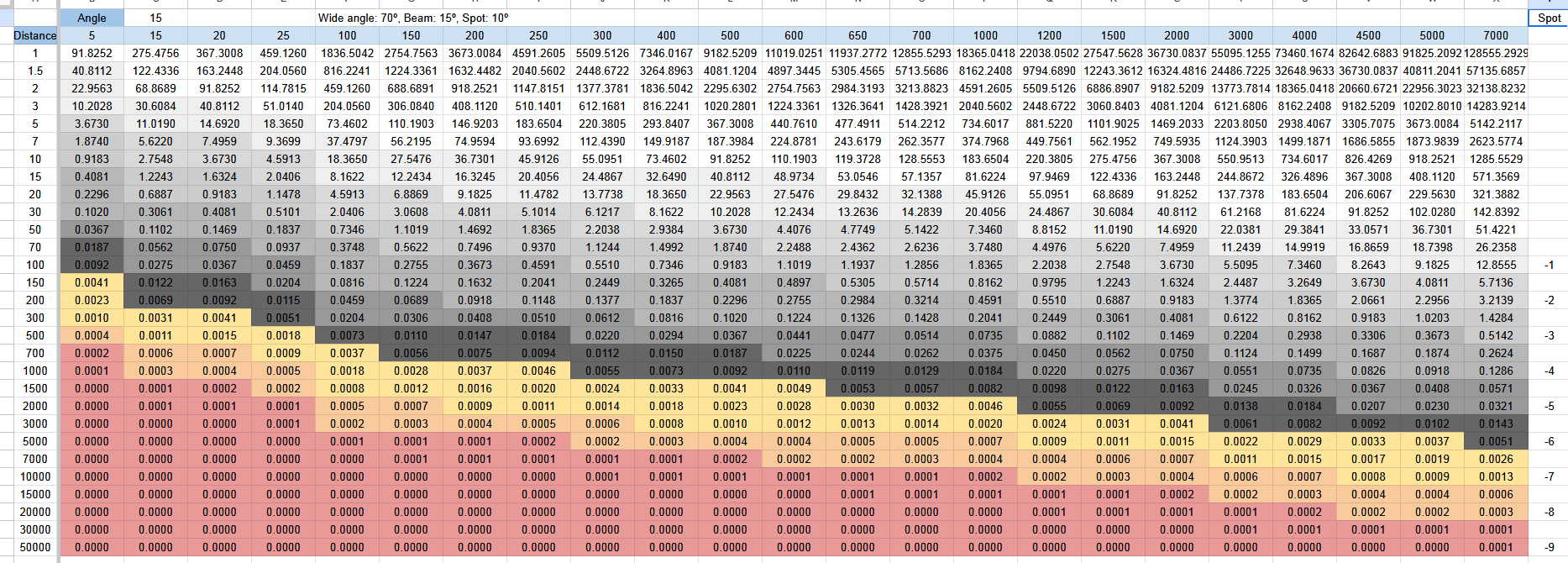Click 0.0053 at distance 1500, column 650

tap(857, 388)
